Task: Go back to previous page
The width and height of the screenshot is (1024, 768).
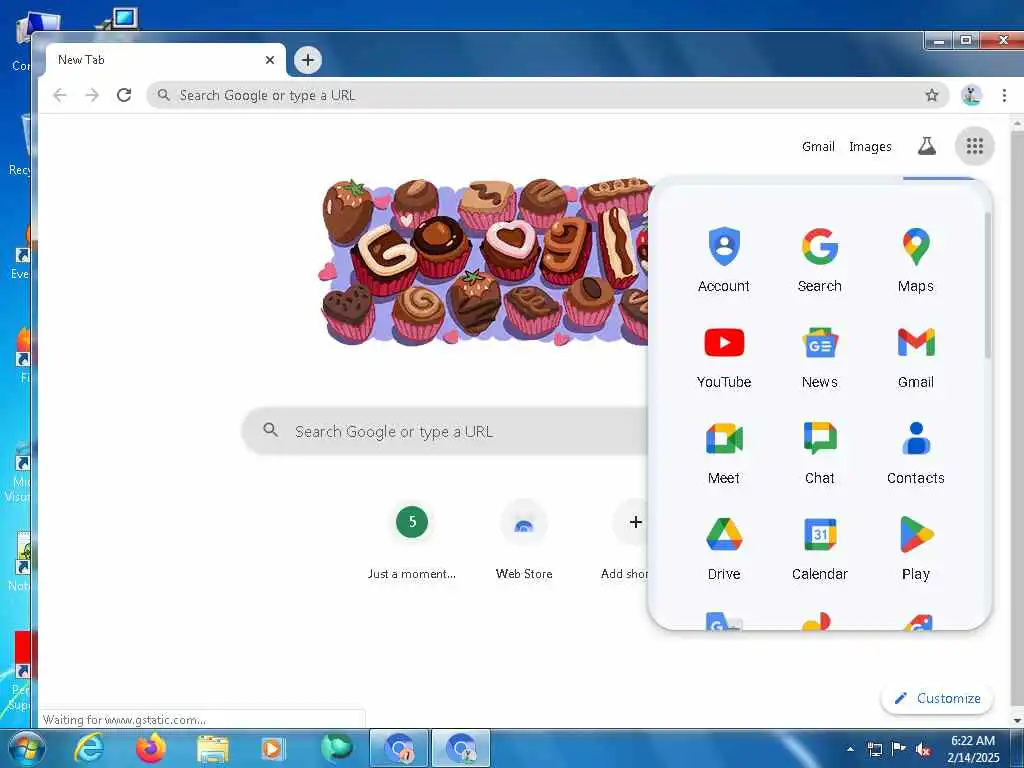Action: point(60,95)
